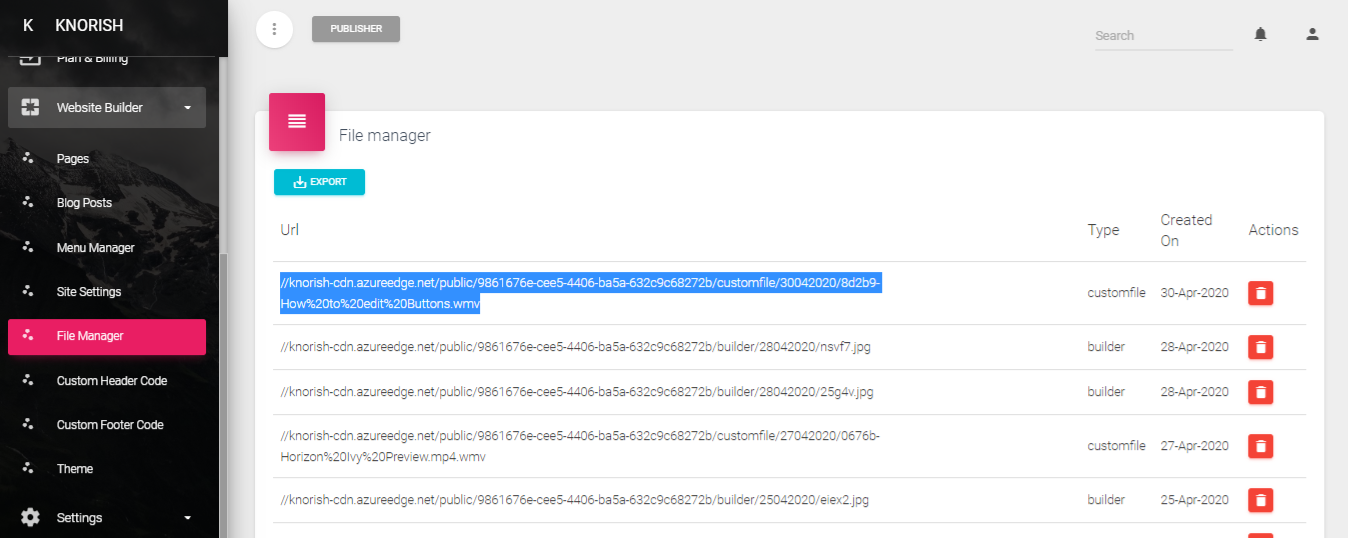
Task: Click the 25g4v.jpg URL text
Action: coord(577,392)
